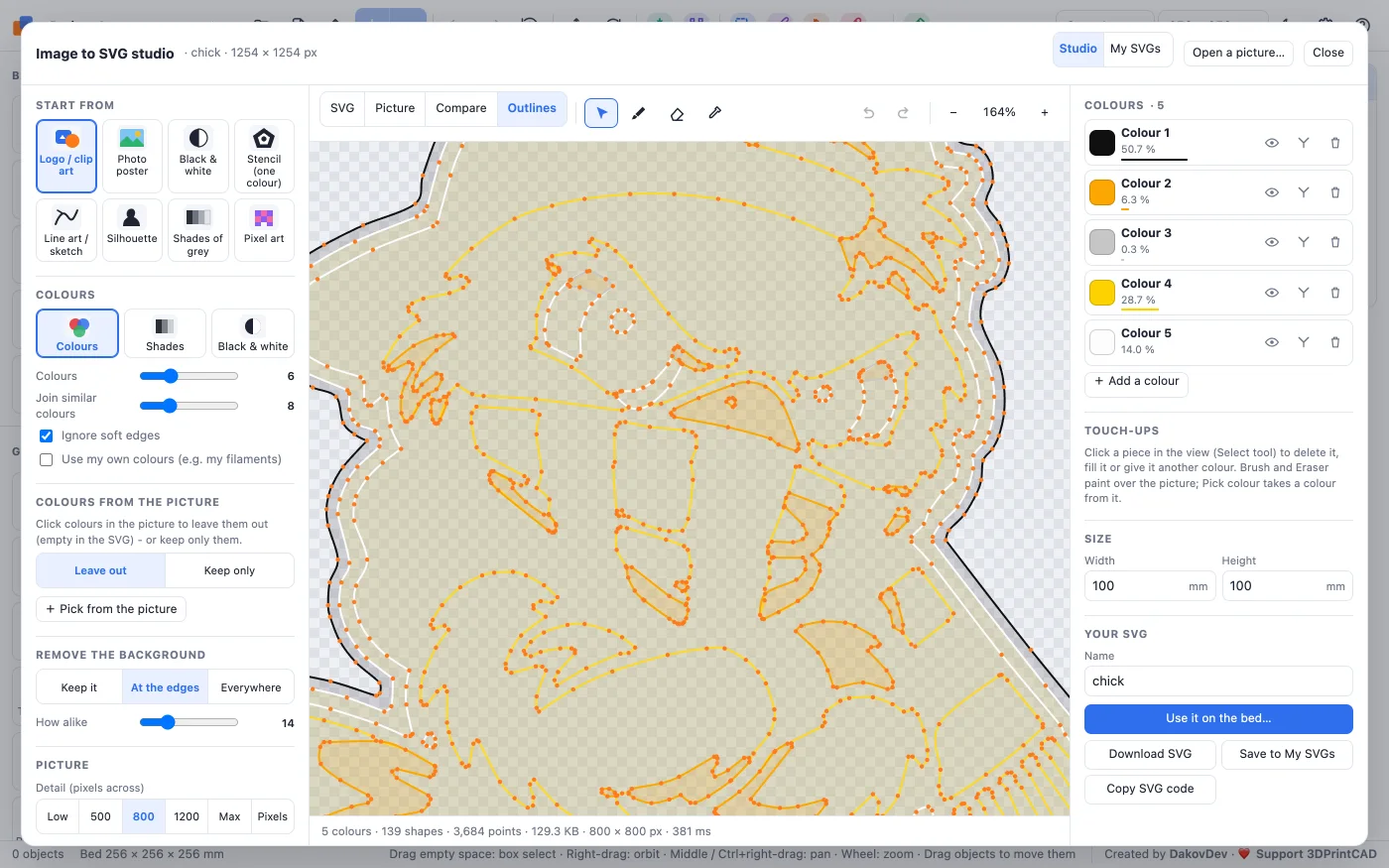Select the Shades of grey preset

coord(198,230)
